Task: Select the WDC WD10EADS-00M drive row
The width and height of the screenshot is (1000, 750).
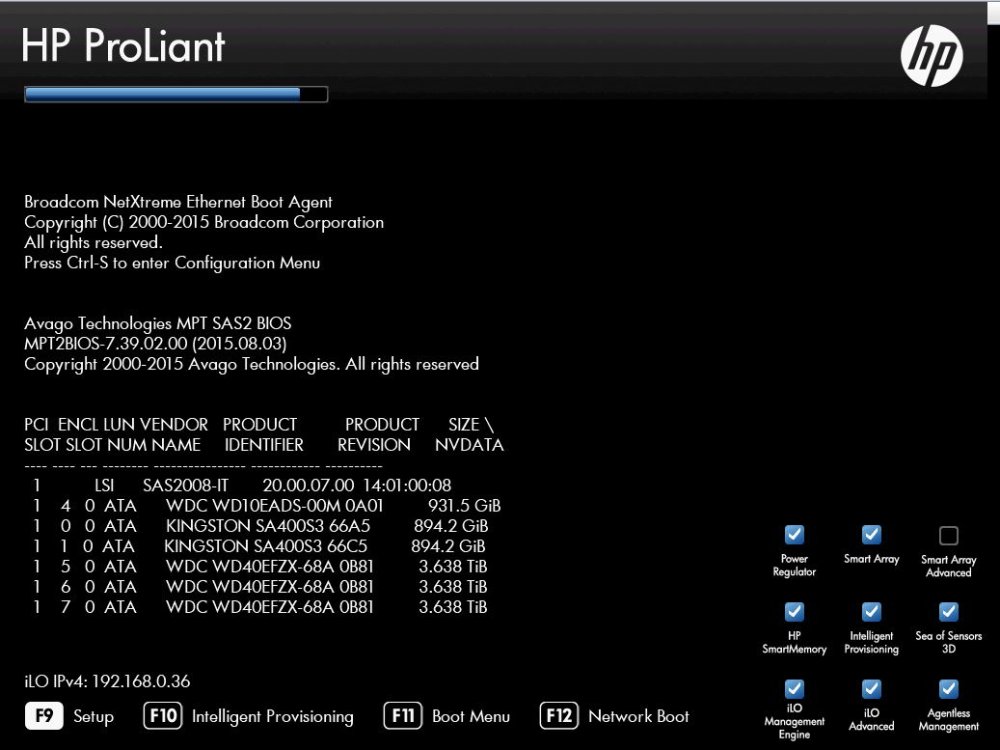Action: tap(267, 506)
